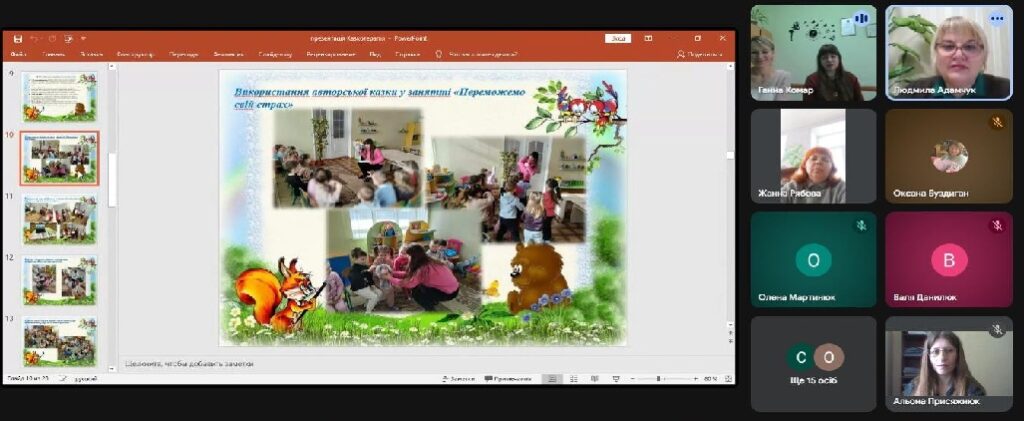1024x421 pixels.
Task: Open more options on Людмила Адамчук tile
Action: 996,18
